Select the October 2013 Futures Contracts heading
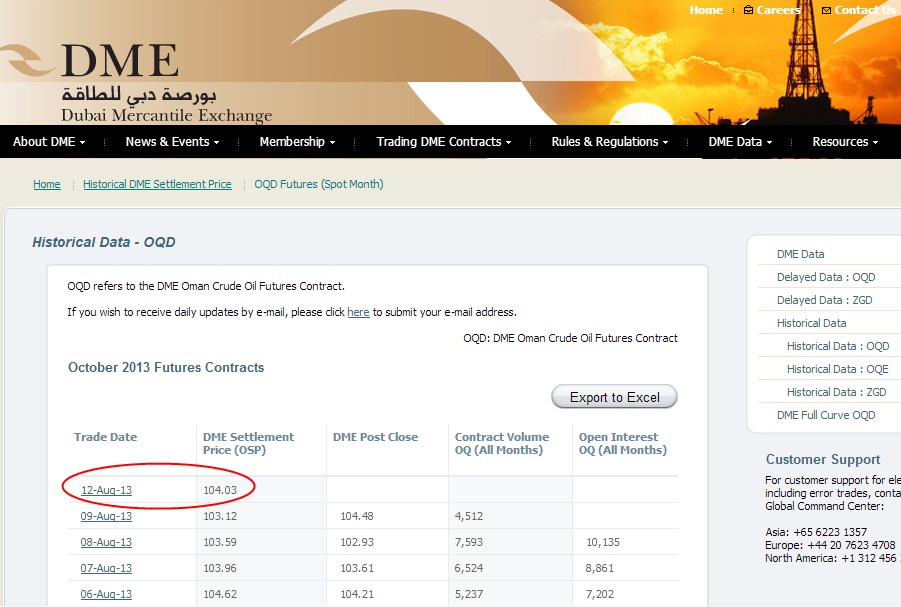Viewport: 901px width, 607px height. point(166,367)
